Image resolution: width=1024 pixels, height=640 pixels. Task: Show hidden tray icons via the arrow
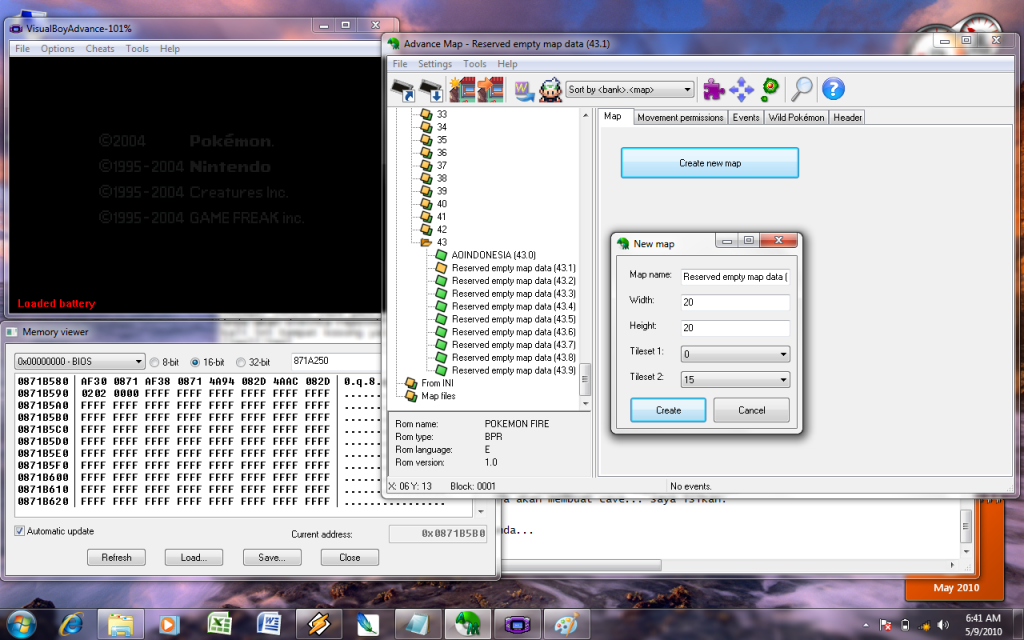coord(865,625)
